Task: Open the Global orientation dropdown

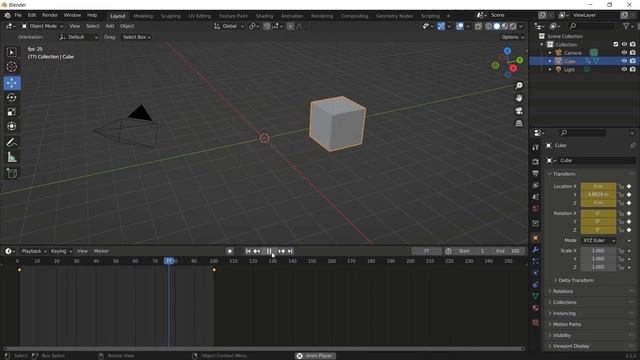Action: click(229, 26)
